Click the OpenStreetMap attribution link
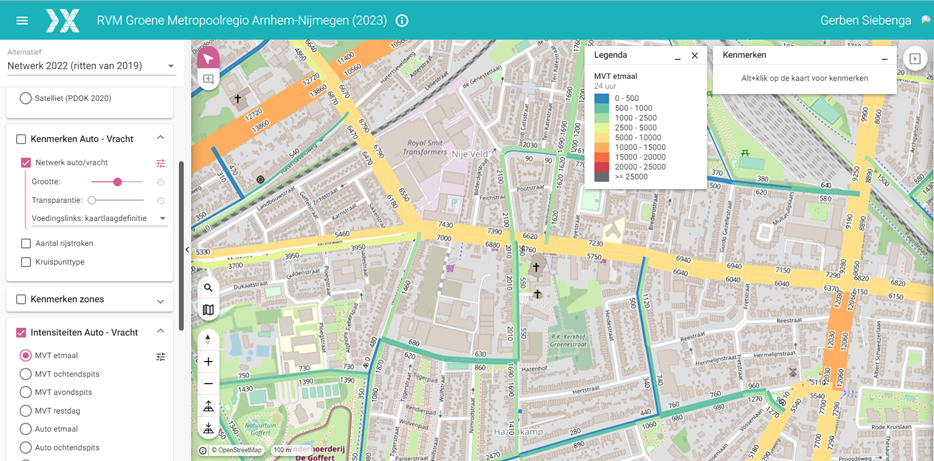The height and width of the screenshot is (461, 934). 236,450
